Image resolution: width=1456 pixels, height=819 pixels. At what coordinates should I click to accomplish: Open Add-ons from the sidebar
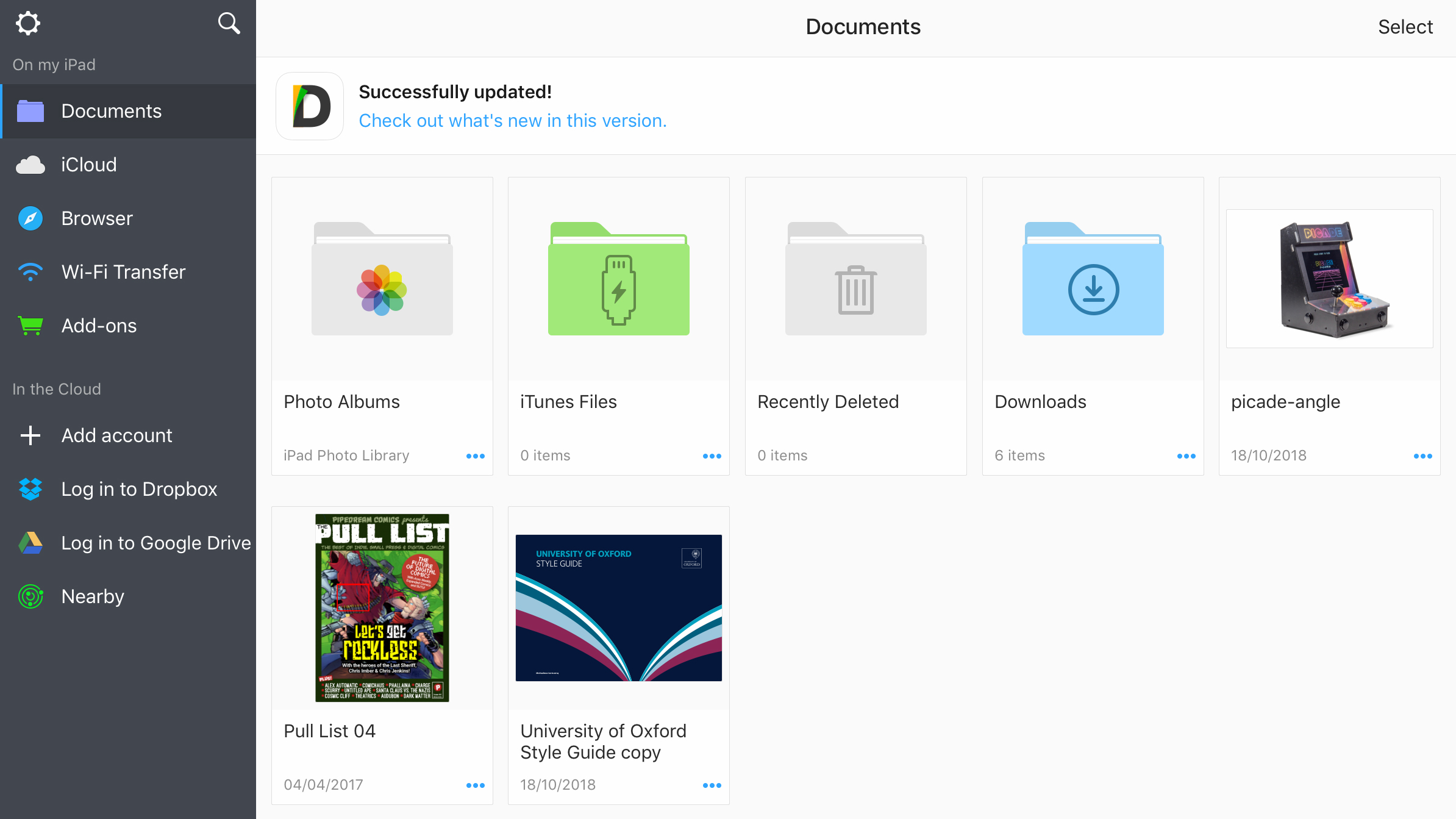click(128, 326)
